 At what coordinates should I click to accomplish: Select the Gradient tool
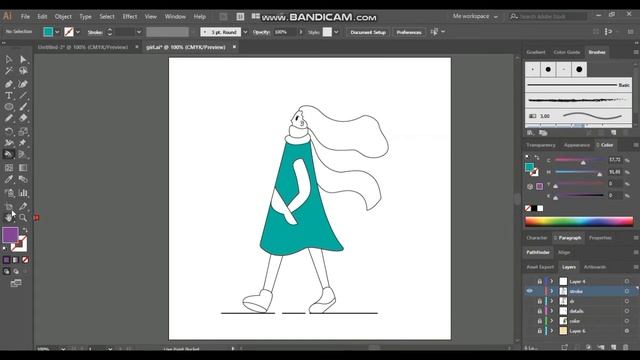[x=23, y=168]
